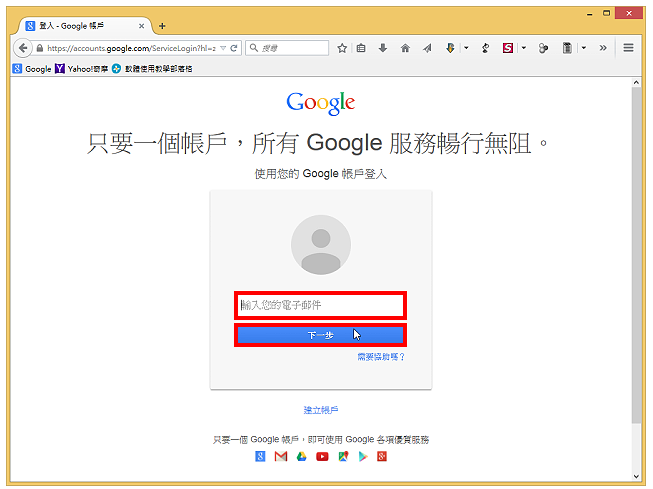Image resolution: width=653 pixels, height=489 pixels.
Task: Show bookmarks list icon next to star
Action: coord(361,48)
